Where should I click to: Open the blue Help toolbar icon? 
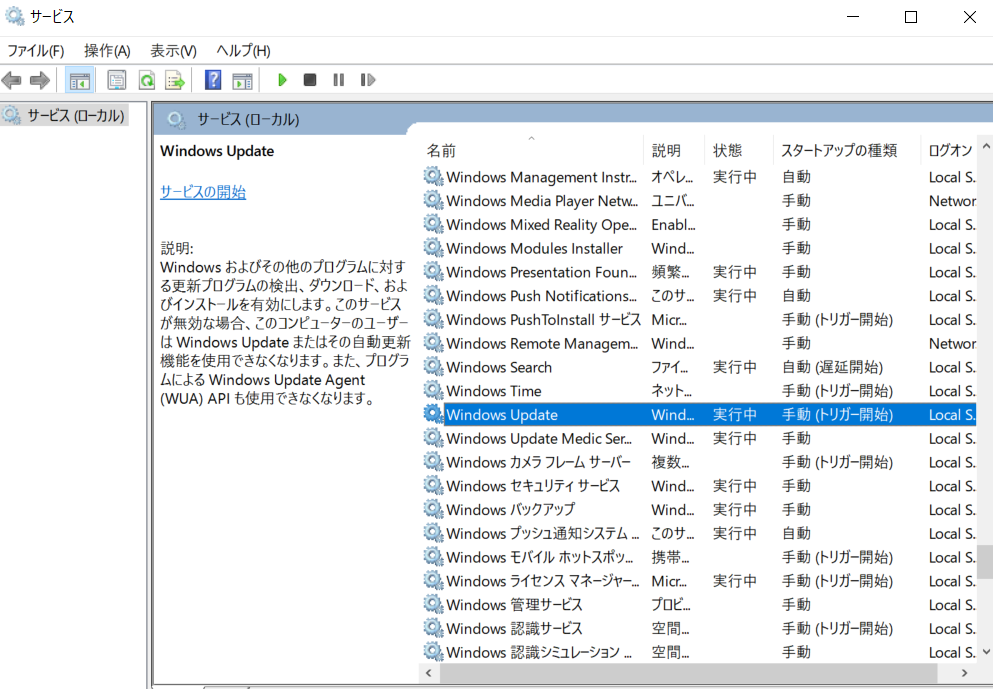click(213, 80)
